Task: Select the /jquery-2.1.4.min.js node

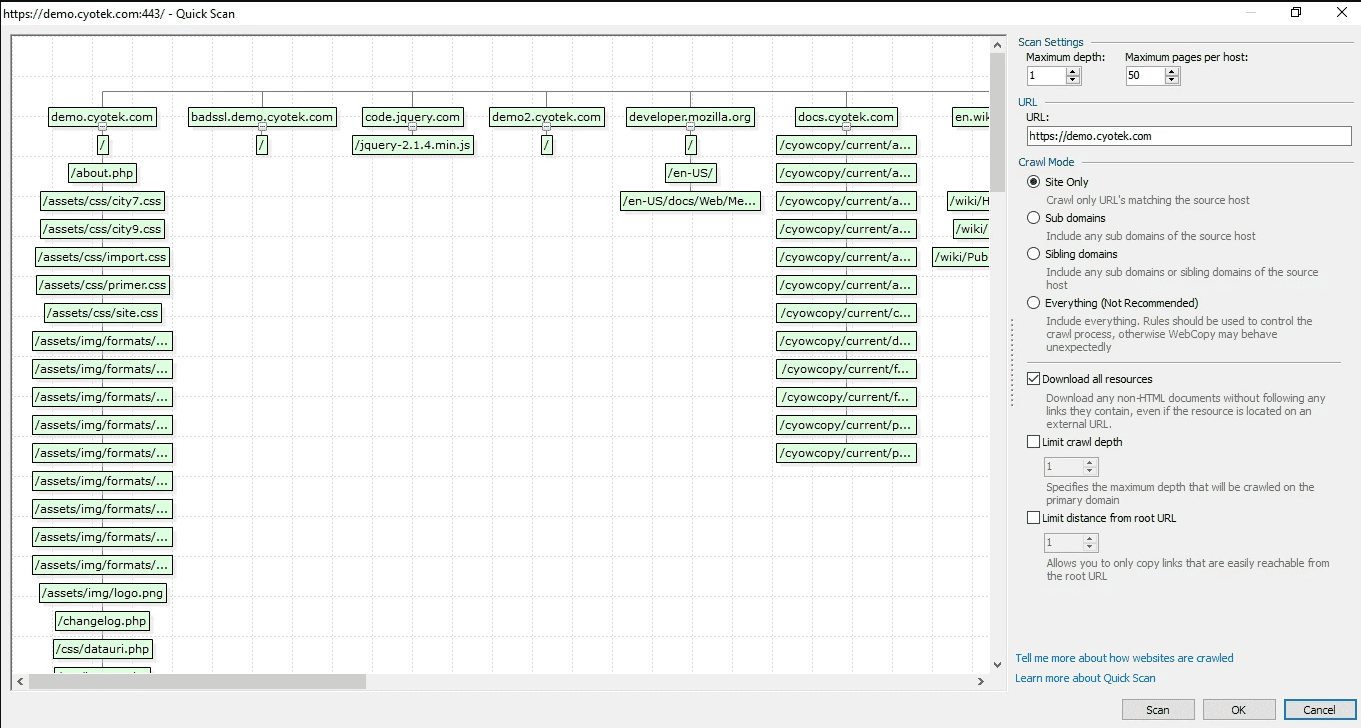Action: [412, 145]
